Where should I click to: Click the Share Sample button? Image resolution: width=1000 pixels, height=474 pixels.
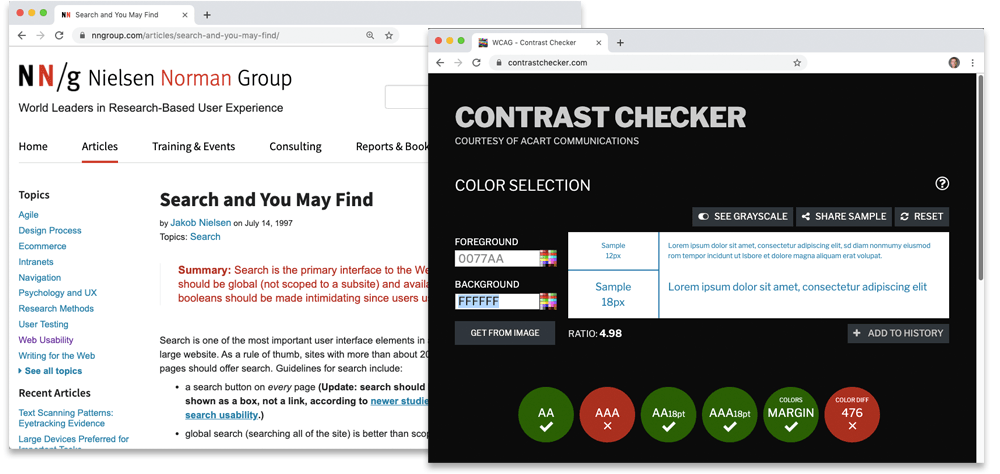[844, 216]
